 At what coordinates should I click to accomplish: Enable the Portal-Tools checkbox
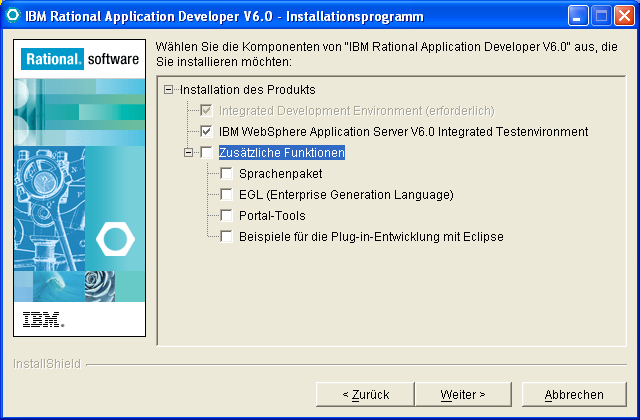226,215
